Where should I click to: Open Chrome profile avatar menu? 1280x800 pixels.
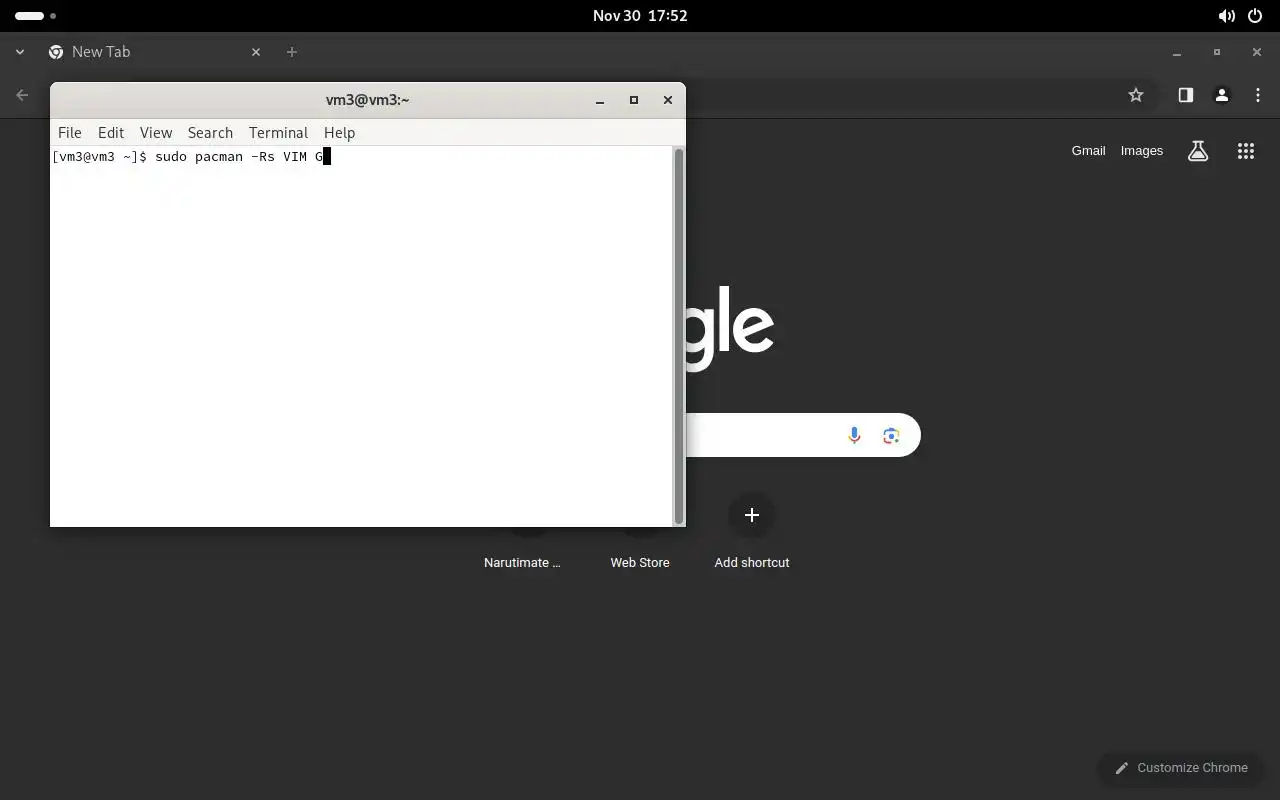(x=1221, y=95)
